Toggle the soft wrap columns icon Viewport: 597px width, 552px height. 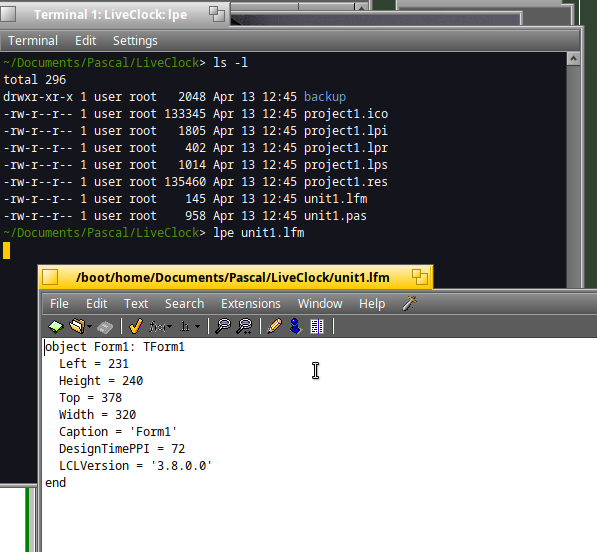pyautogui.click(x=317, y=326)
